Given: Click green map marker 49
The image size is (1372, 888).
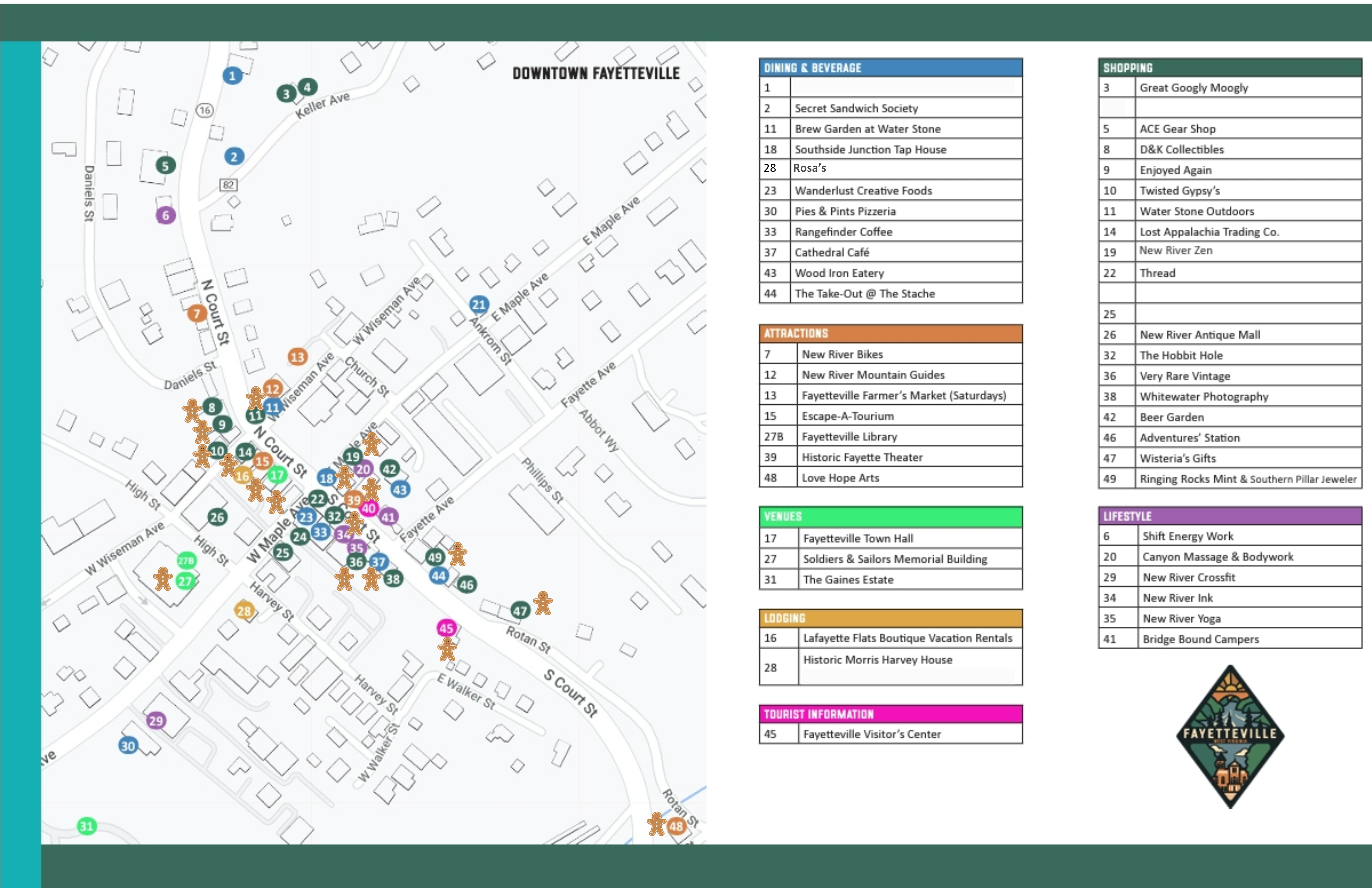Looking at the screenshot, I should coord(435,557).
